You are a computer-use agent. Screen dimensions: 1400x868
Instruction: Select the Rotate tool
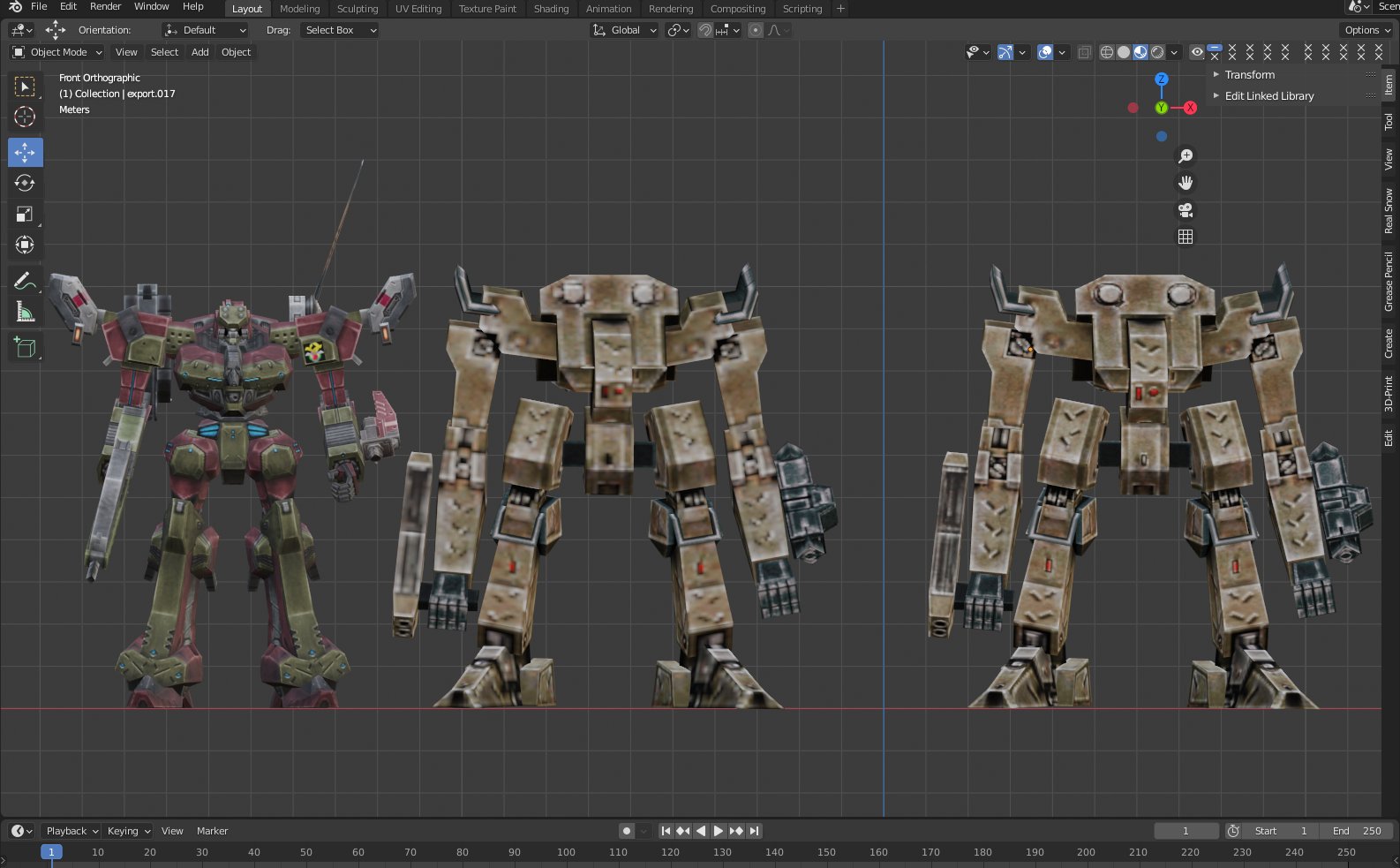click(x=25, y=183)
